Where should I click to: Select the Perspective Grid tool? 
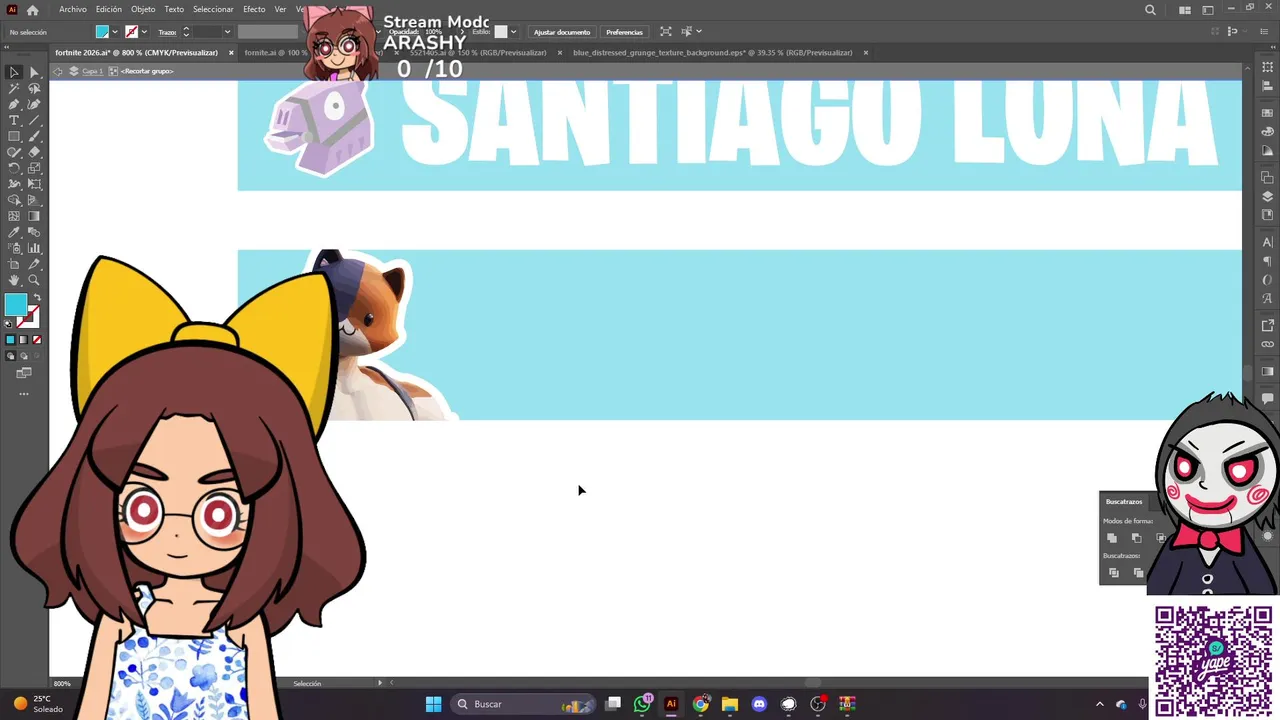(34, 200)
